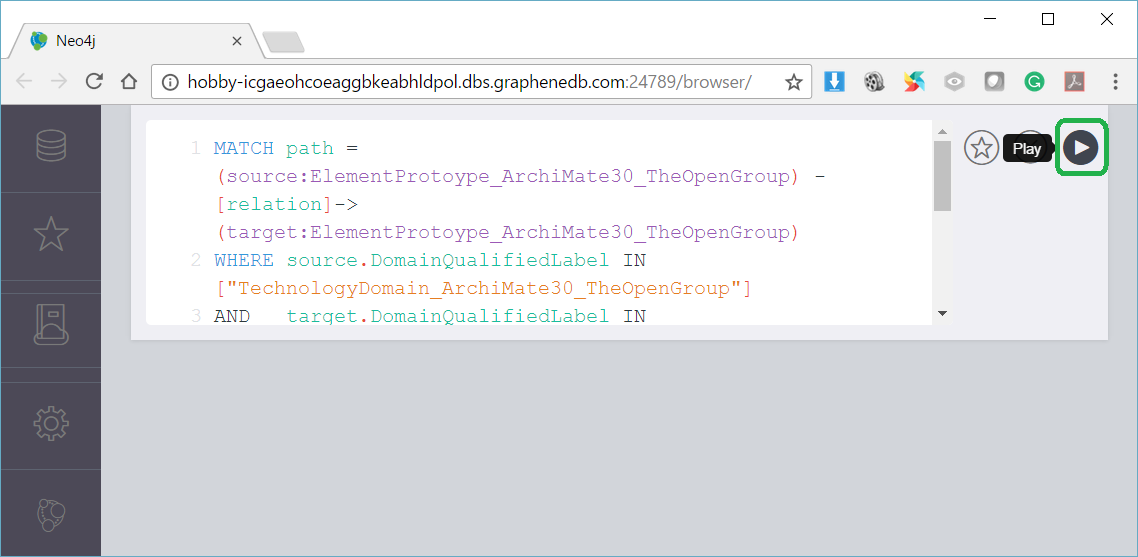Reload the page
1138x557 pixels.
(94, 82)
